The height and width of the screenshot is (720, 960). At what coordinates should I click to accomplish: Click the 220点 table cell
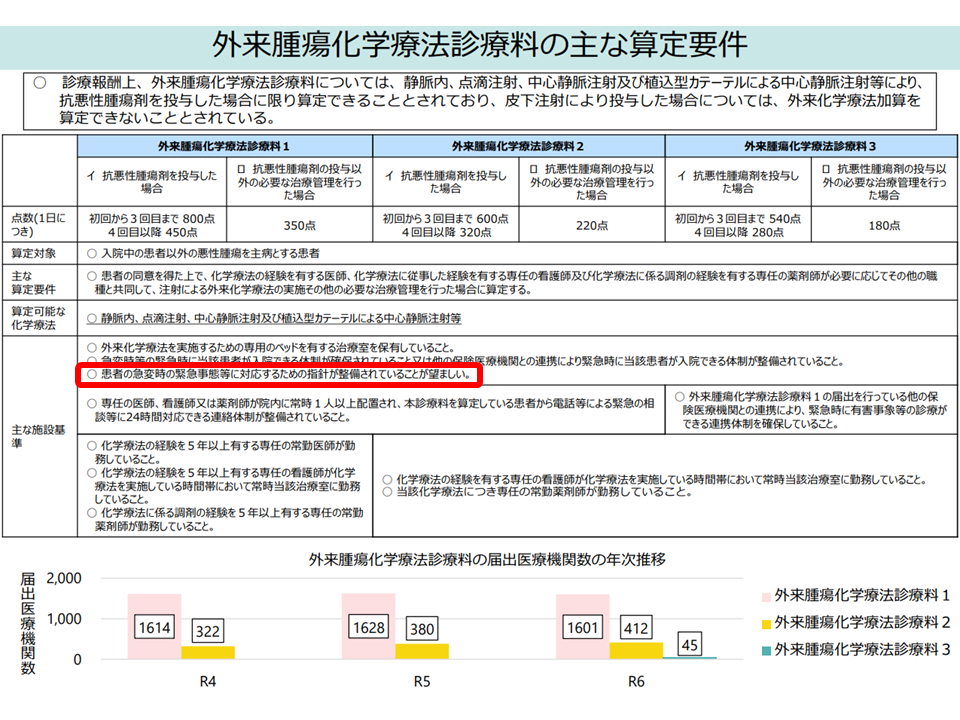[x=591, y=226]
